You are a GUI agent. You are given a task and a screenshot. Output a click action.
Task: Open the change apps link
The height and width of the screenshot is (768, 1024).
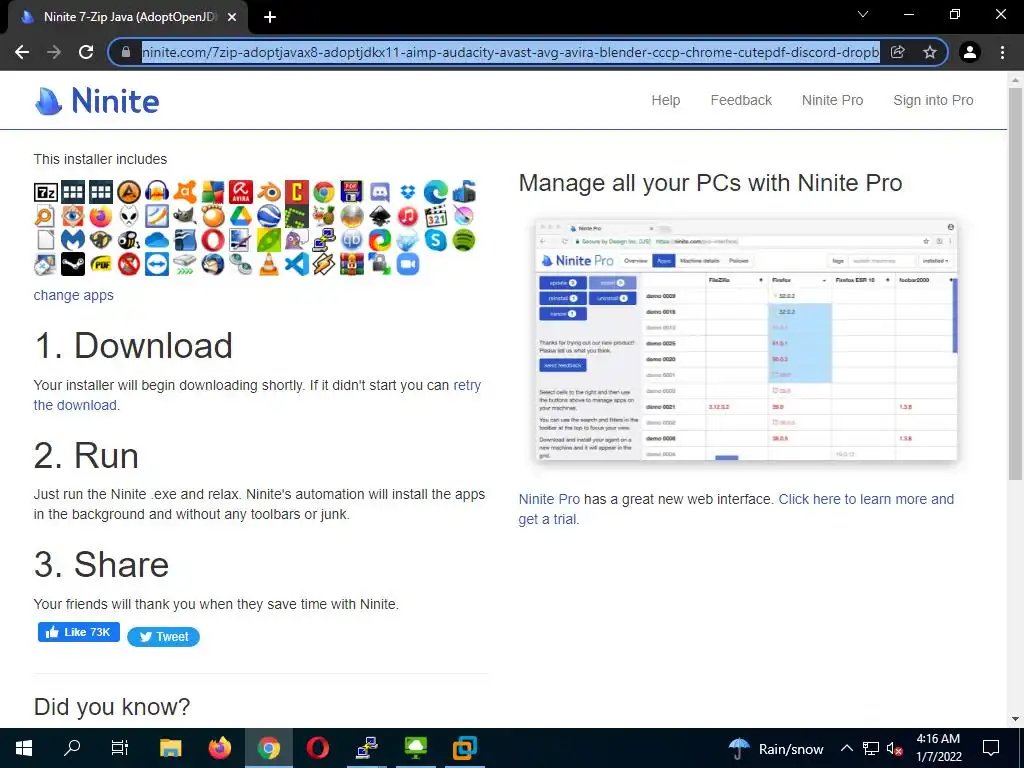tap(74, 295)
